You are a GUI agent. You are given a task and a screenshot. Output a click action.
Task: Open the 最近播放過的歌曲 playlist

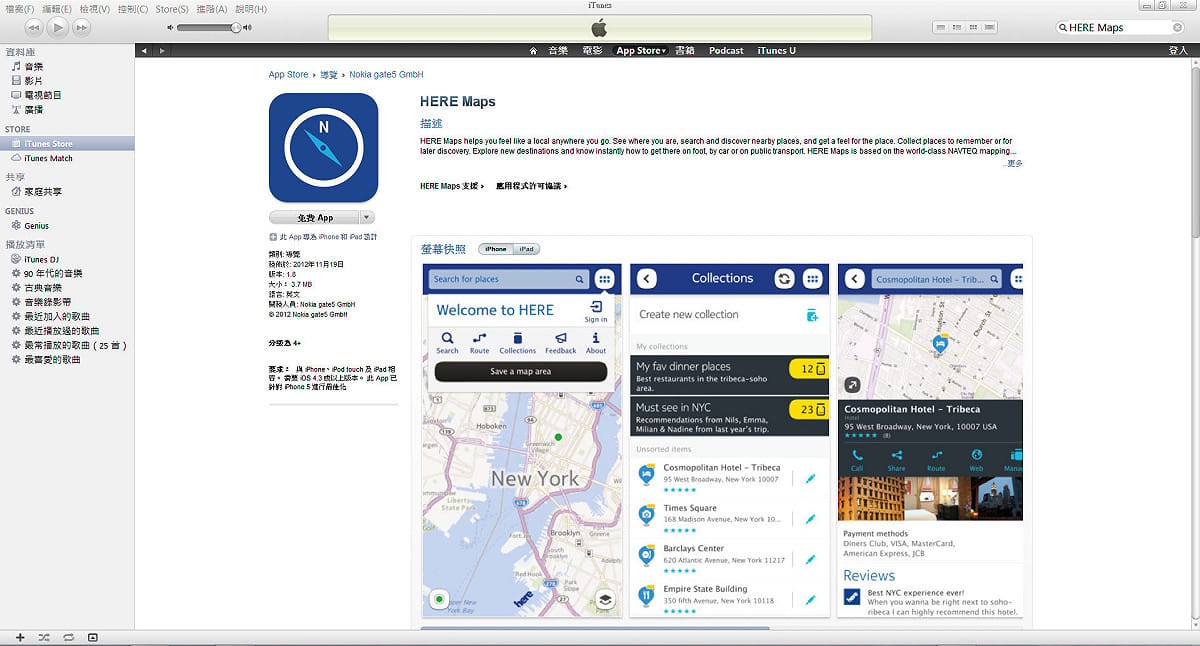(x=61, y=330)
